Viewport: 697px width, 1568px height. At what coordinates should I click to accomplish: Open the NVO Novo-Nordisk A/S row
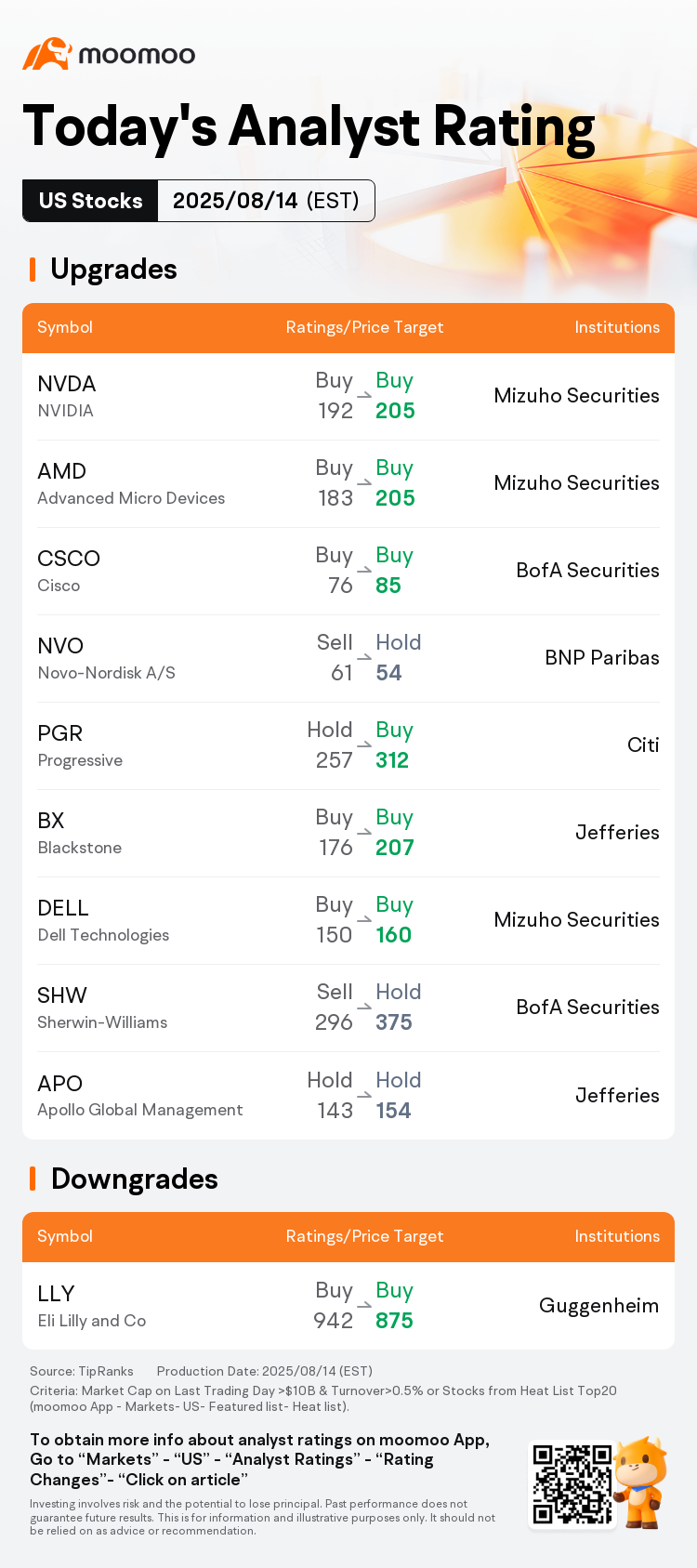pyautogui.click(x=106, y=658)
